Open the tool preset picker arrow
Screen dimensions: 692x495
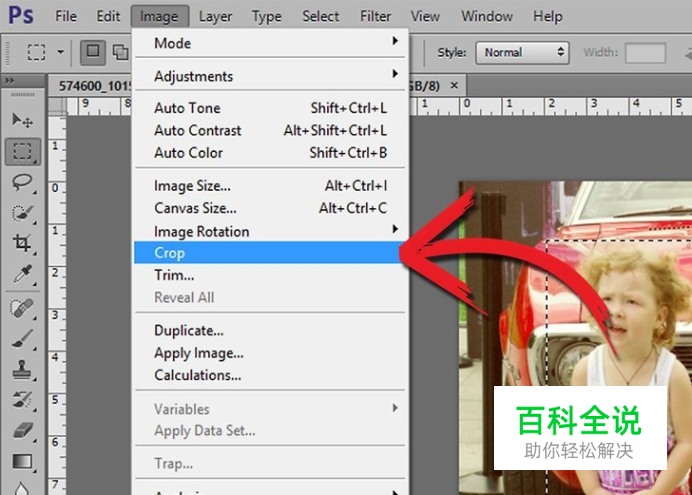click(x=60, y=52)
